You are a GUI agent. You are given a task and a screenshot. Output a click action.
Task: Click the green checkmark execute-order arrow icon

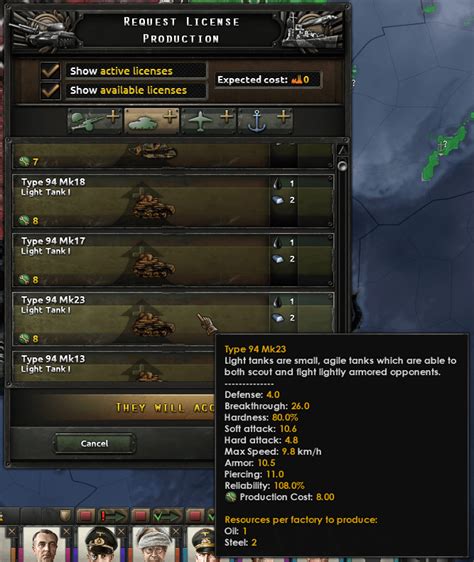[168, 516]
